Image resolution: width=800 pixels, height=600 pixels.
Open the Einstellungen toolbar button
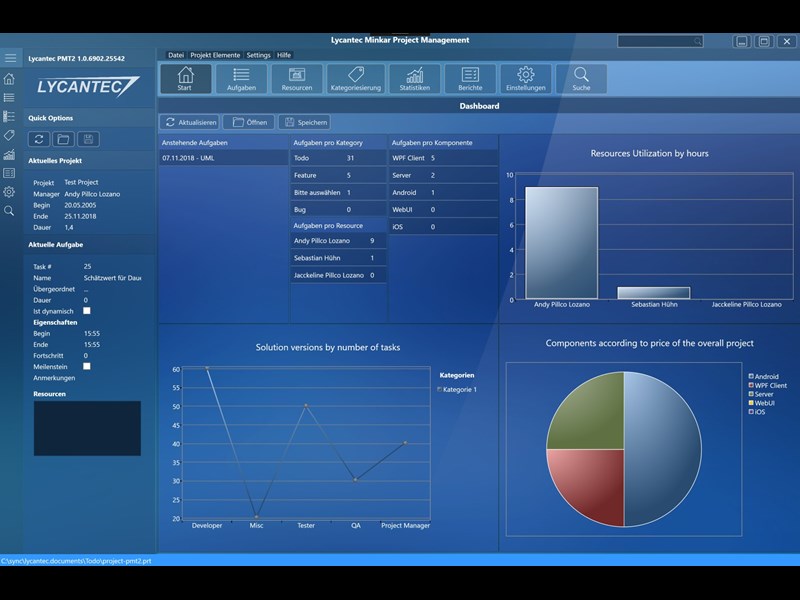pyautogui.click(x=526, y=79)
